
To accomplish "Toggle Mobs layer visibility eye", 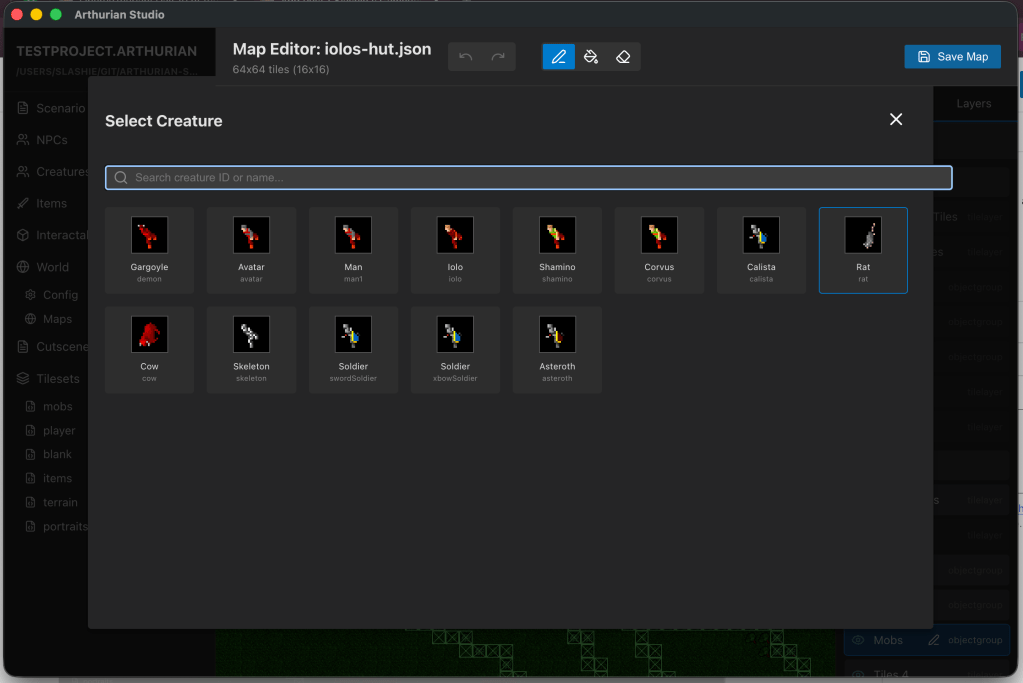I will point(859,640).
